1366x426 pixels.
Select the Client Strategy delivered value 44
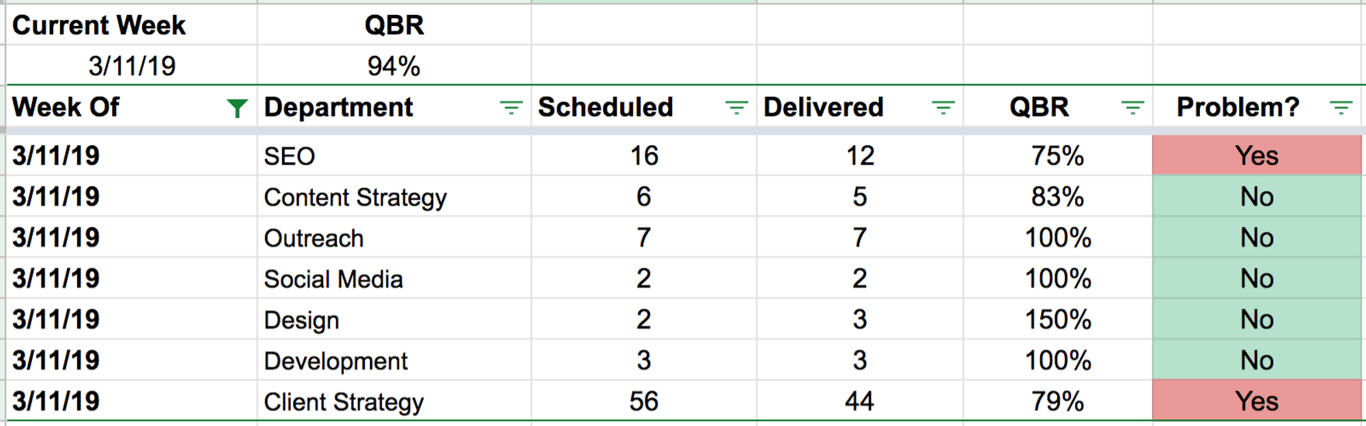coord(859,401)
